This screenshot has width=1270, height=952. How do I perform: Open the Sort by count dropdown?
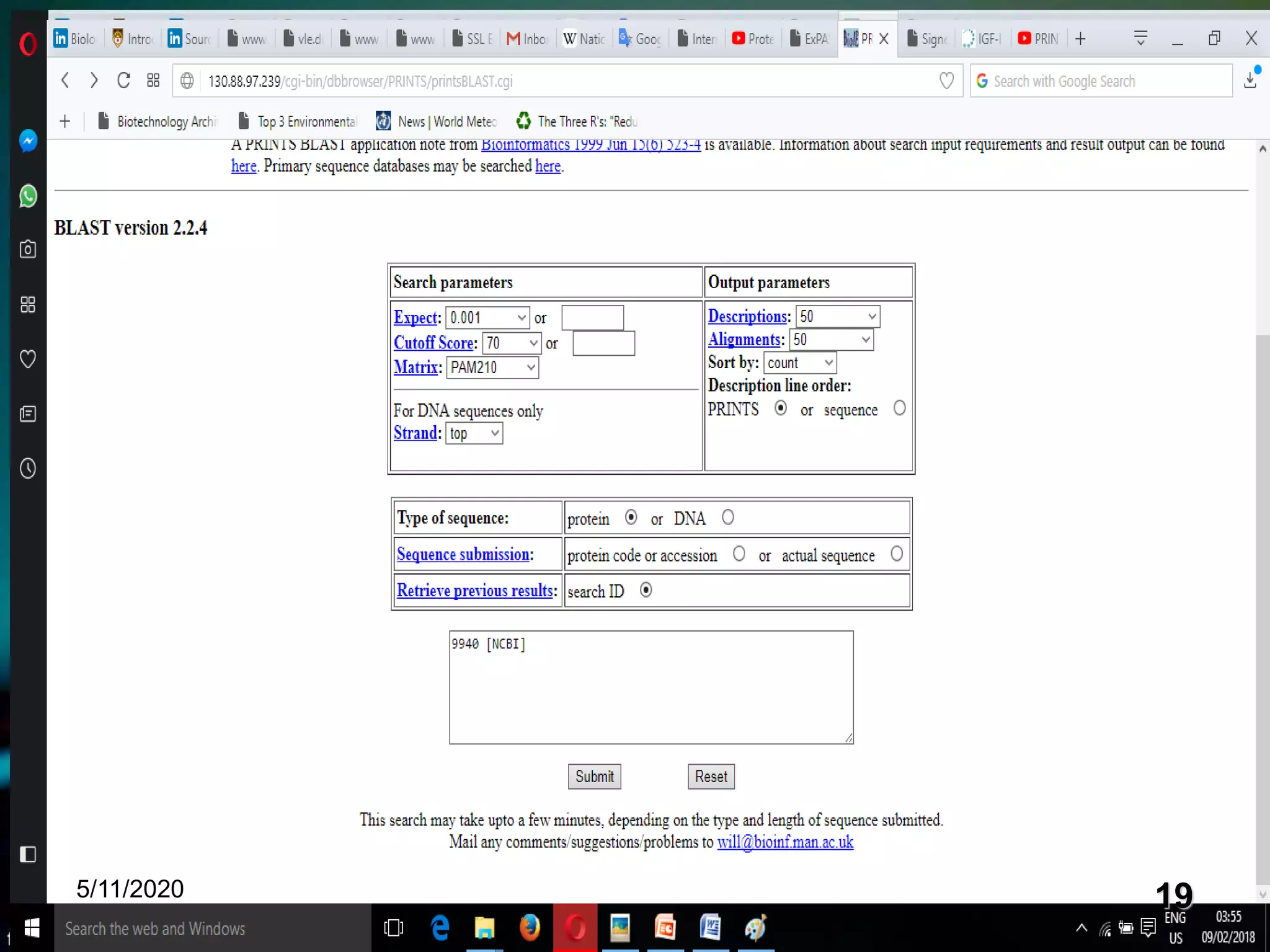(799, 363)
